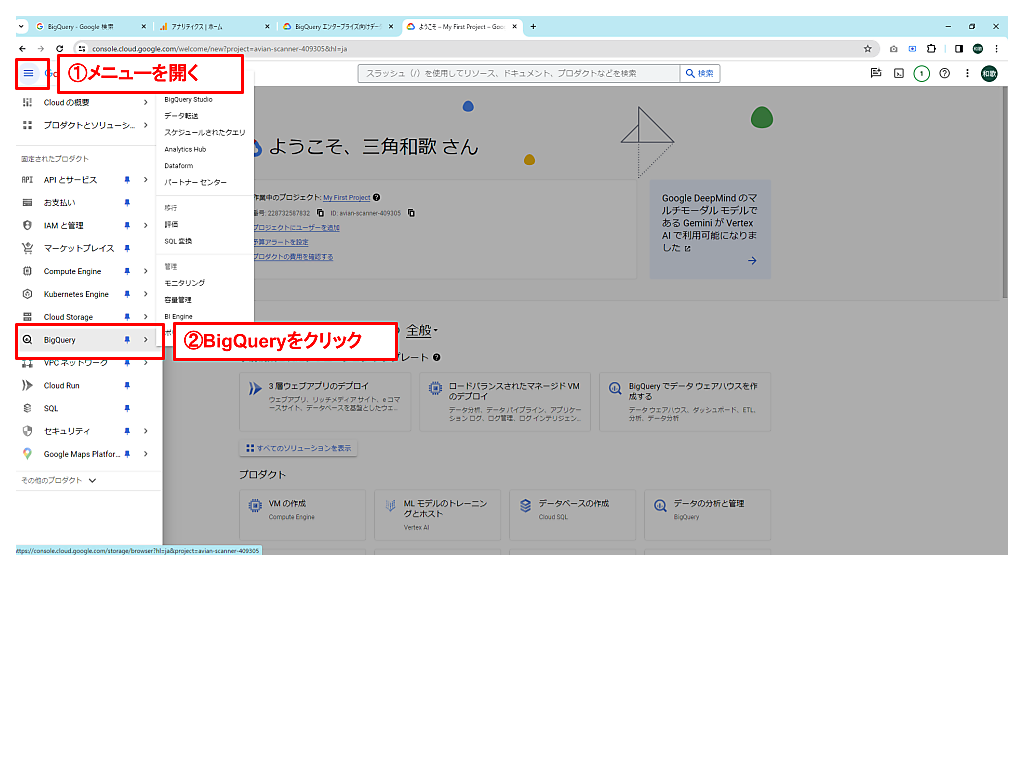The height and width of the screenshot is (768, 1024).
Task: Unpin Kubernetes Engine from sidebar
Action: pos(127,294)
